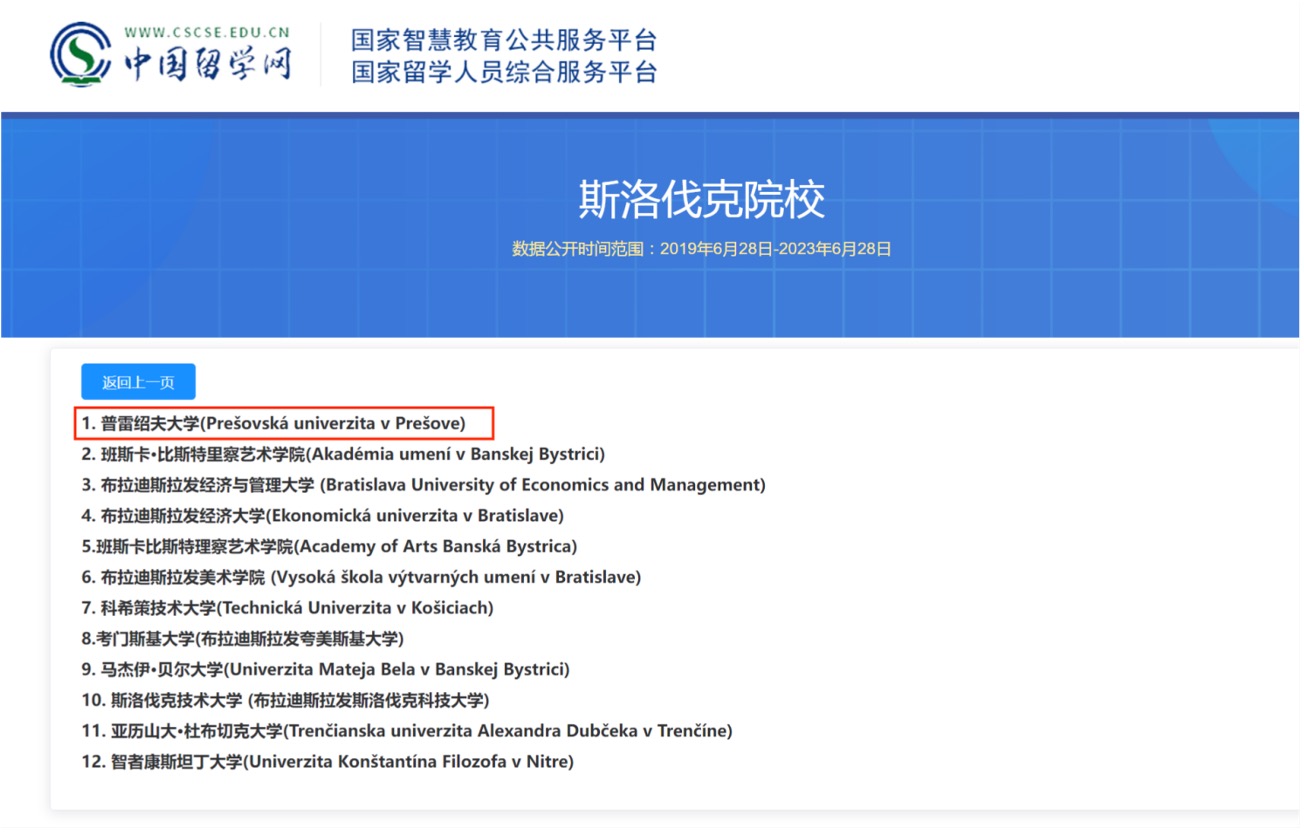Click Academy of Arts Banská Bystrica entry
1304x832 pixels.
[330, 546]
